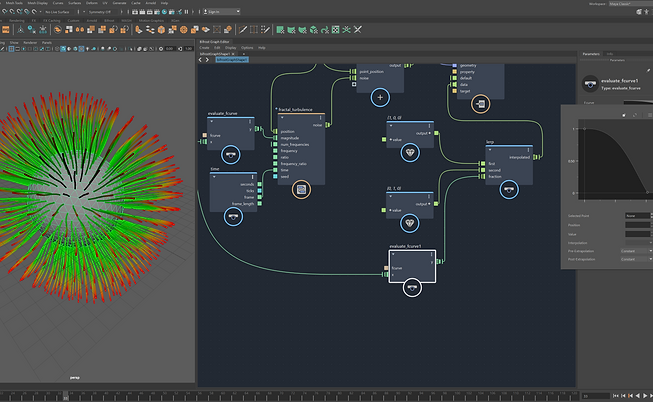This screenshot has width=653, height=402.
Task: Click the blue camera render icon in status line
Action: [164, 12]
